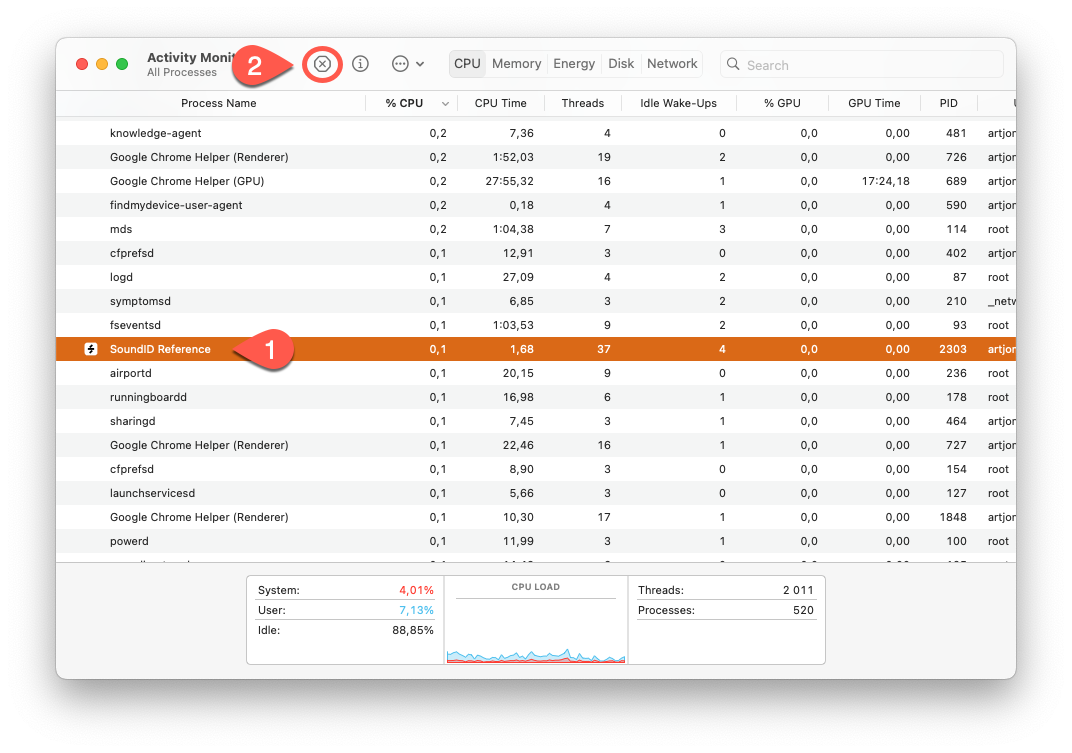
Task: Select the symptomsd process row
Action: click(536, 301)
